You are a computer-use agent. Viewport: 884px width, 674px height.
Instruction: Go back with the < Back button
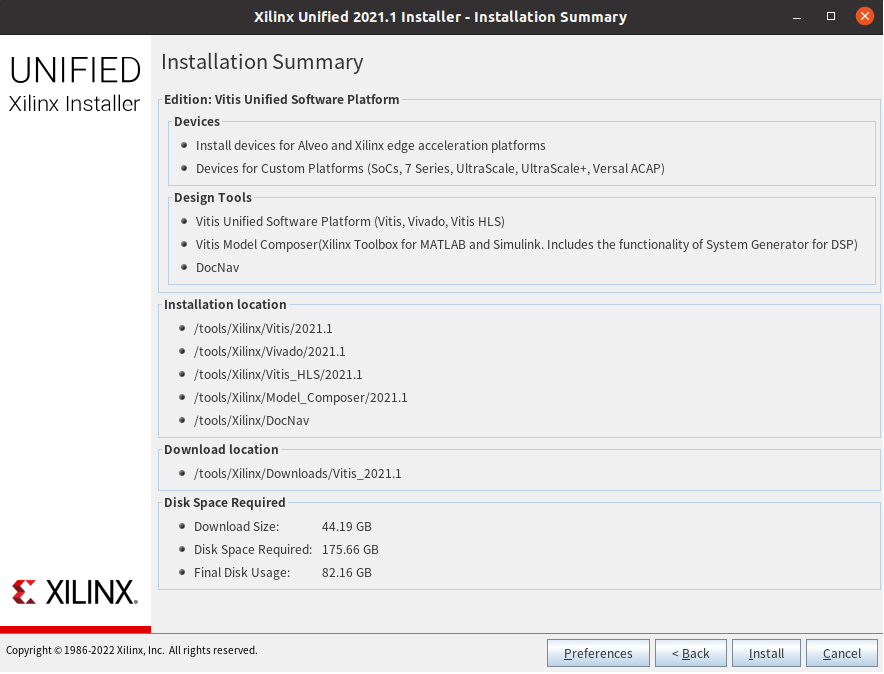691,653
